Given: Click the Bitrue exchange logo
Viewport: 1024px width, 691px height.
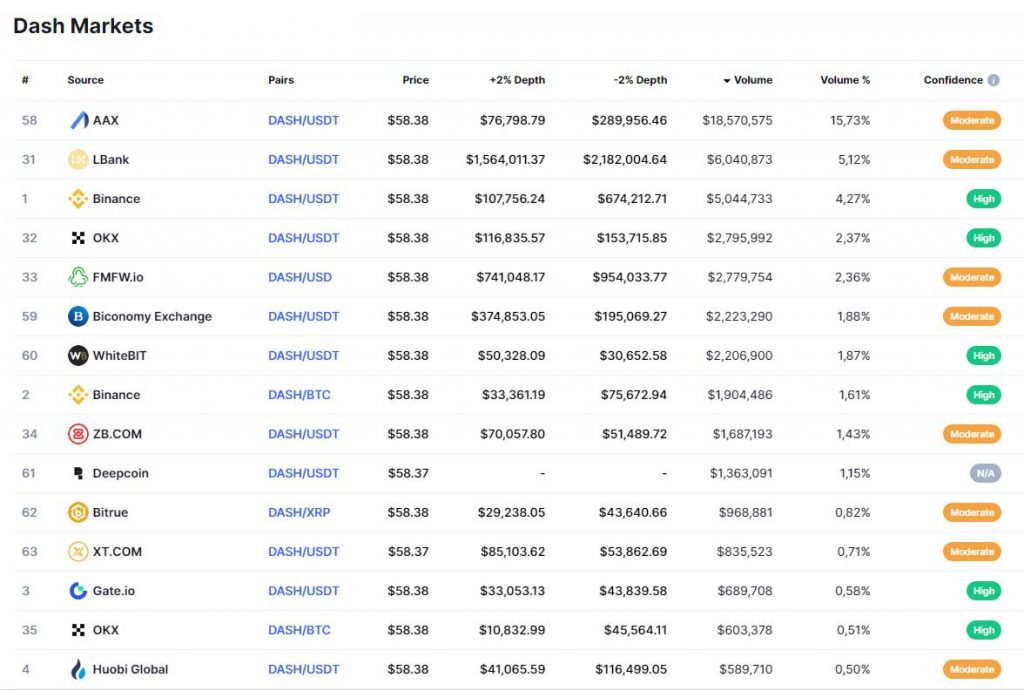Looking at the screenshot, I should point(78,512).
